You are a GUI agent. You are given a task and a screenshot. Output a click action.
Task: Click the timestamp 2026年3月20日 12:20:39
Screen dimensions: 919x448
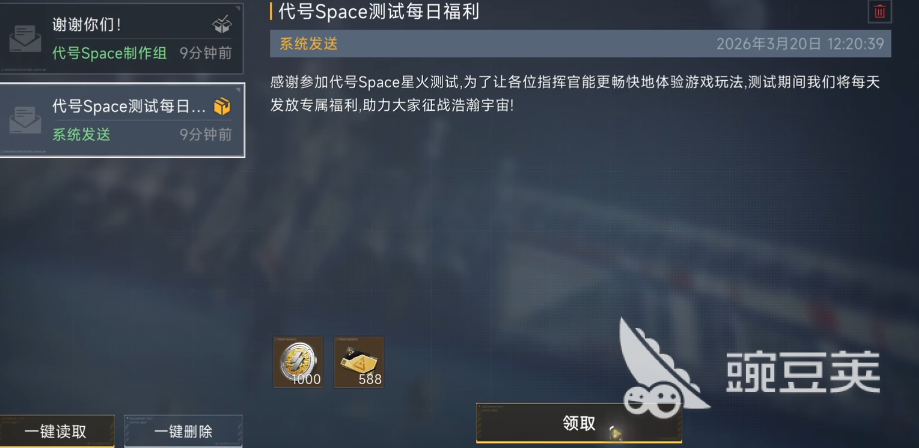pos(800,44)
